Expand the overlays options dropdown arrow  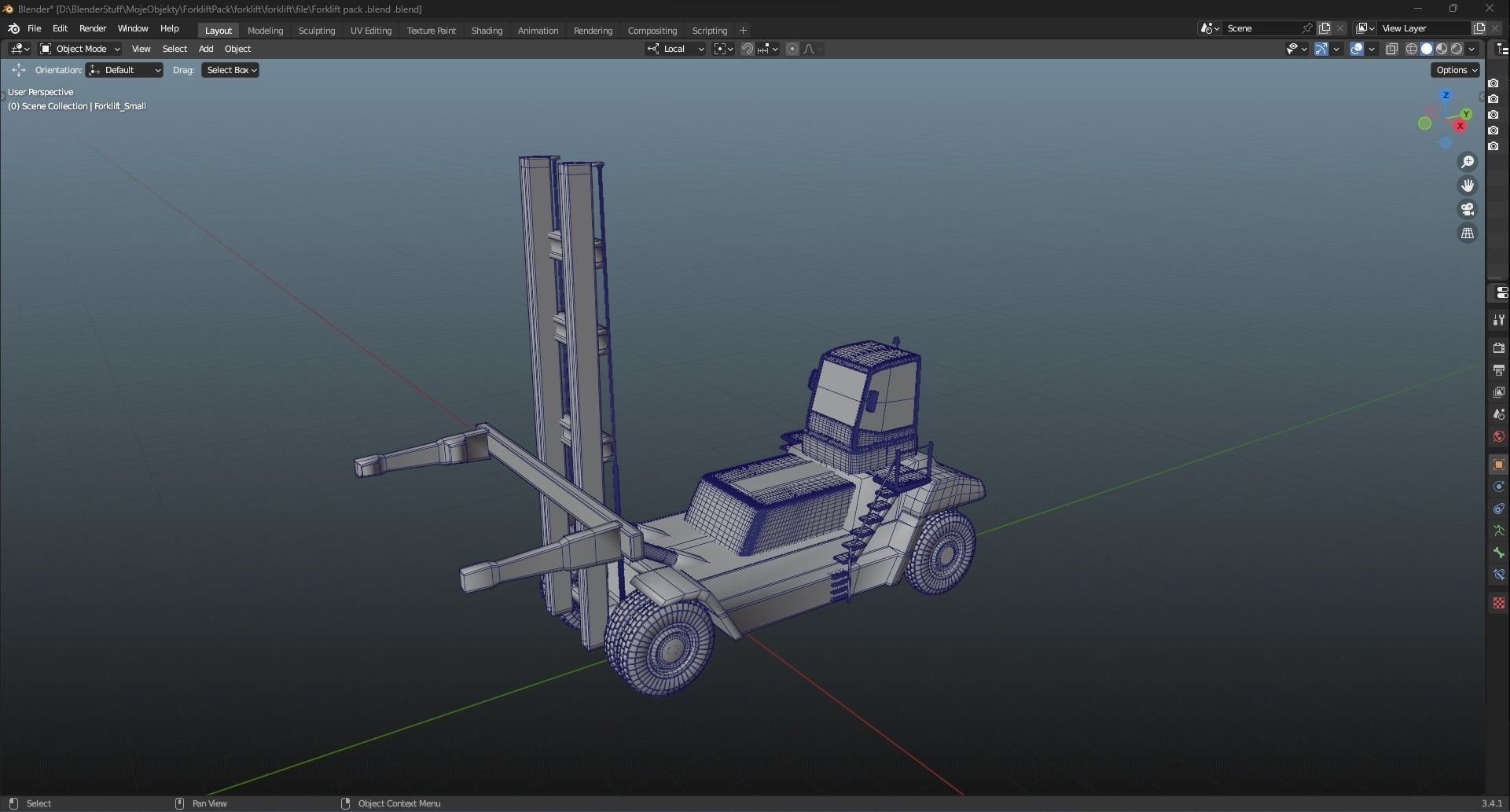click(1372, 49)
